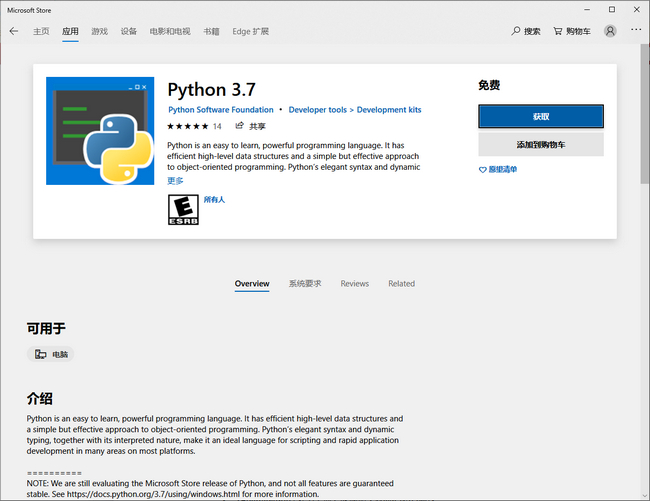Expand description with 更多 link
Image resolution: width=650 pixels, height=501 pixels.
(x=175, y=181)
